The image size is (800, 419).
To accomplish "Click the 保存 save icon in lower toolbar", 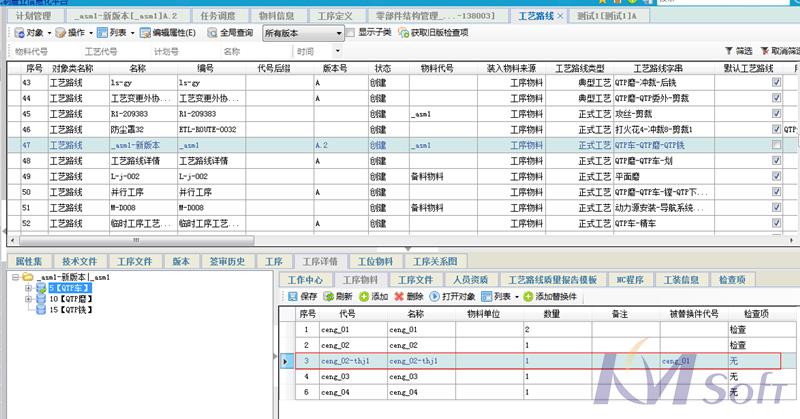I will click(x=291, y=297).
